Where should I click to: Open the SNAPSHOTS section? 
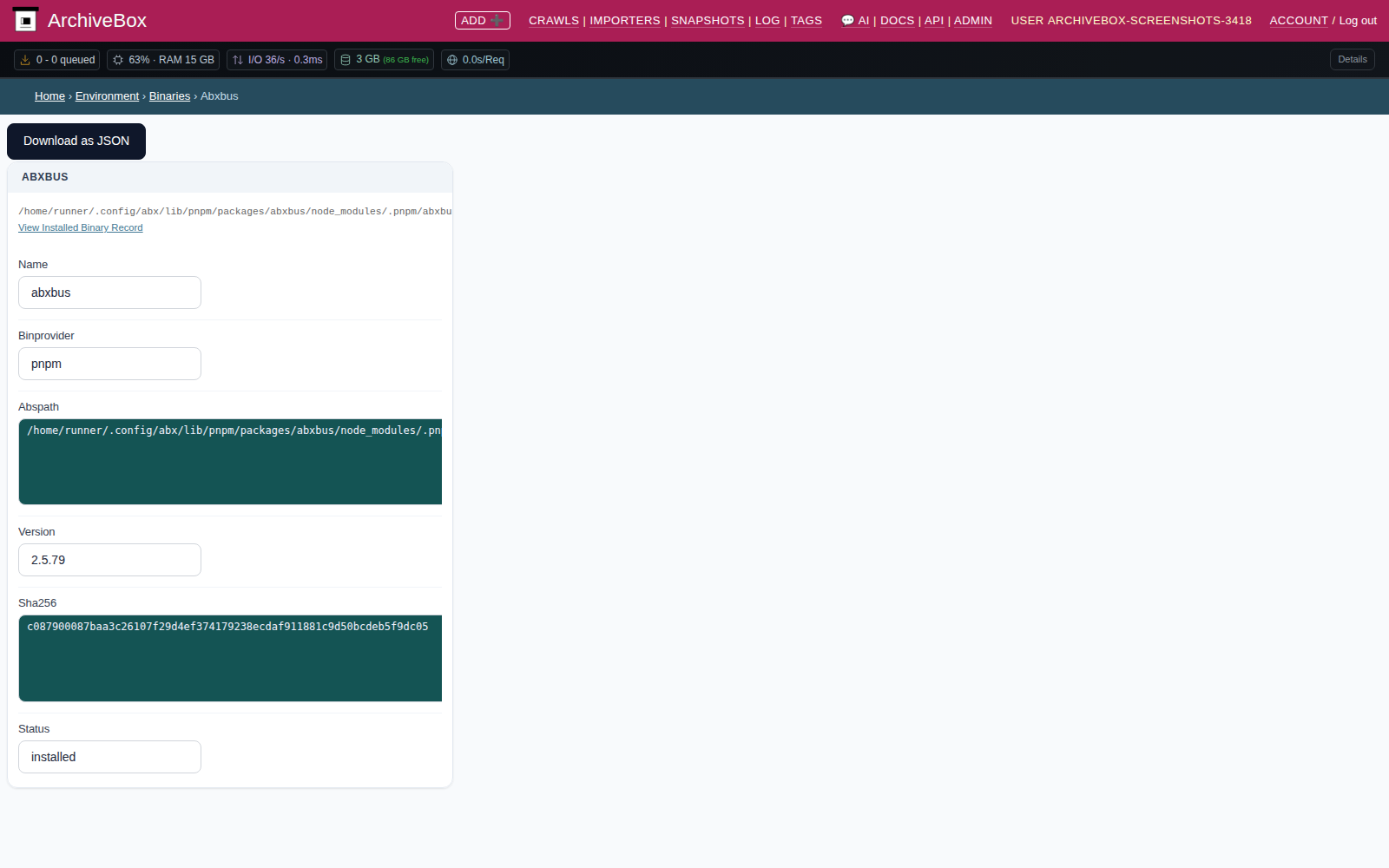[x=708, y=20]
